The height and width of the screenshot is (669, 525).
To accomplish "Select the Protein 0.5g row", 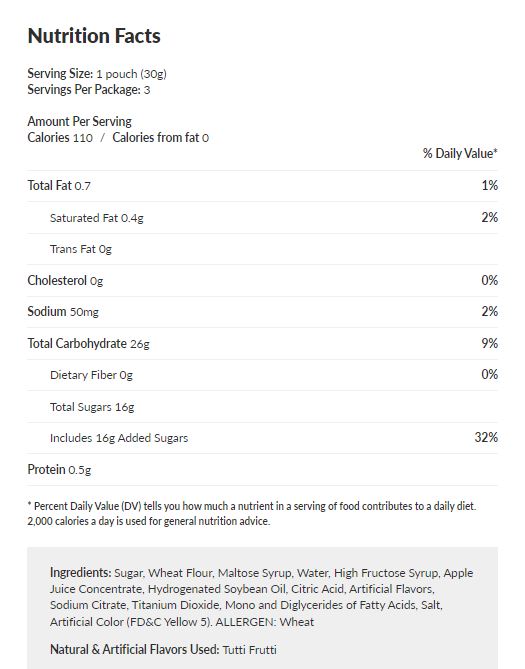I will pos(262,470).
